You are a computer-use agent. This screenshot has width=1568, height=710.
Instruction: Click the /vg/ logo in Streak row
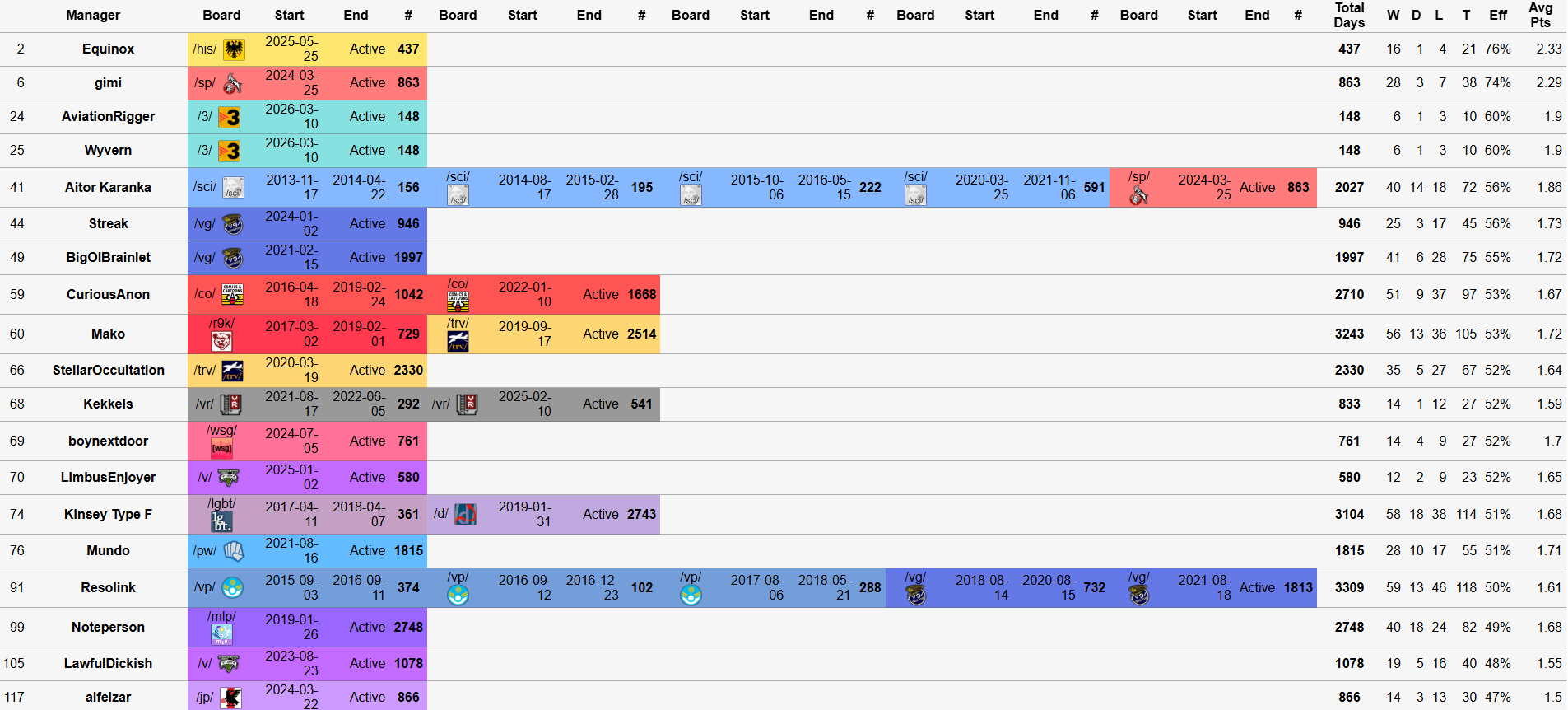[x=233, y=224]
